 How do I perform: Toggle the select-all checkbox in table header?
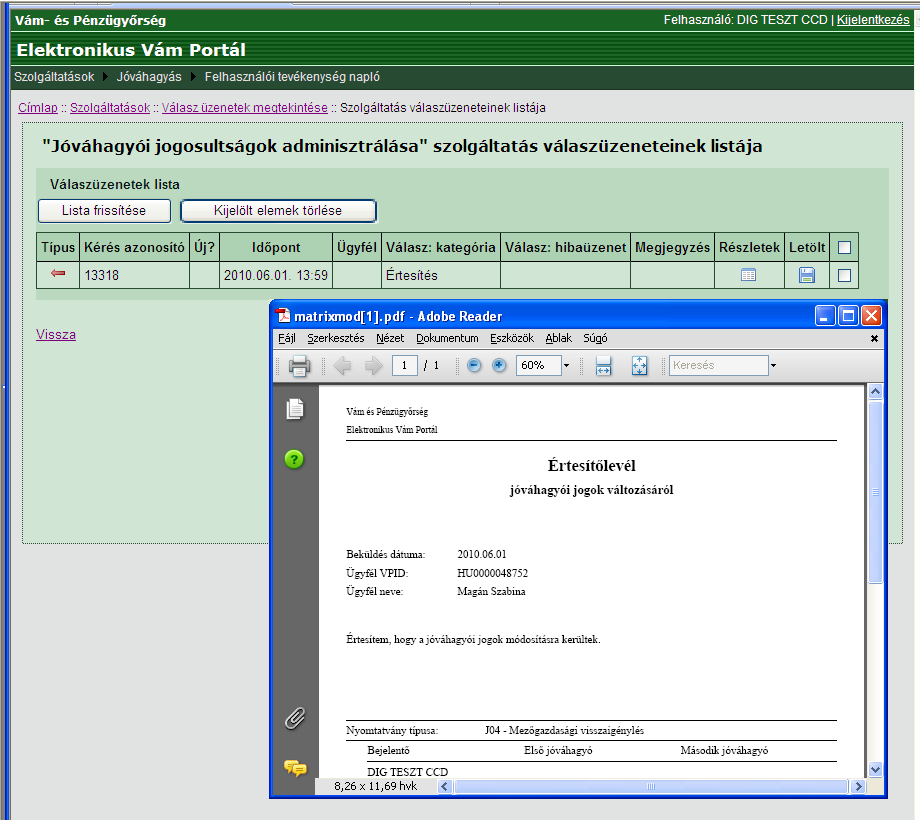pos(844,248)
